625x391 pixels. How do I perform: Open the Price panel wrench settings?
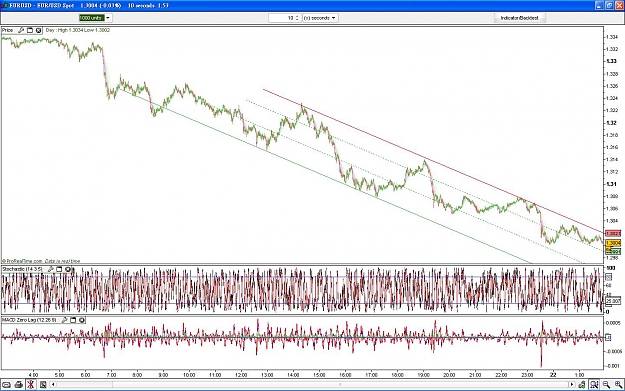21,30
